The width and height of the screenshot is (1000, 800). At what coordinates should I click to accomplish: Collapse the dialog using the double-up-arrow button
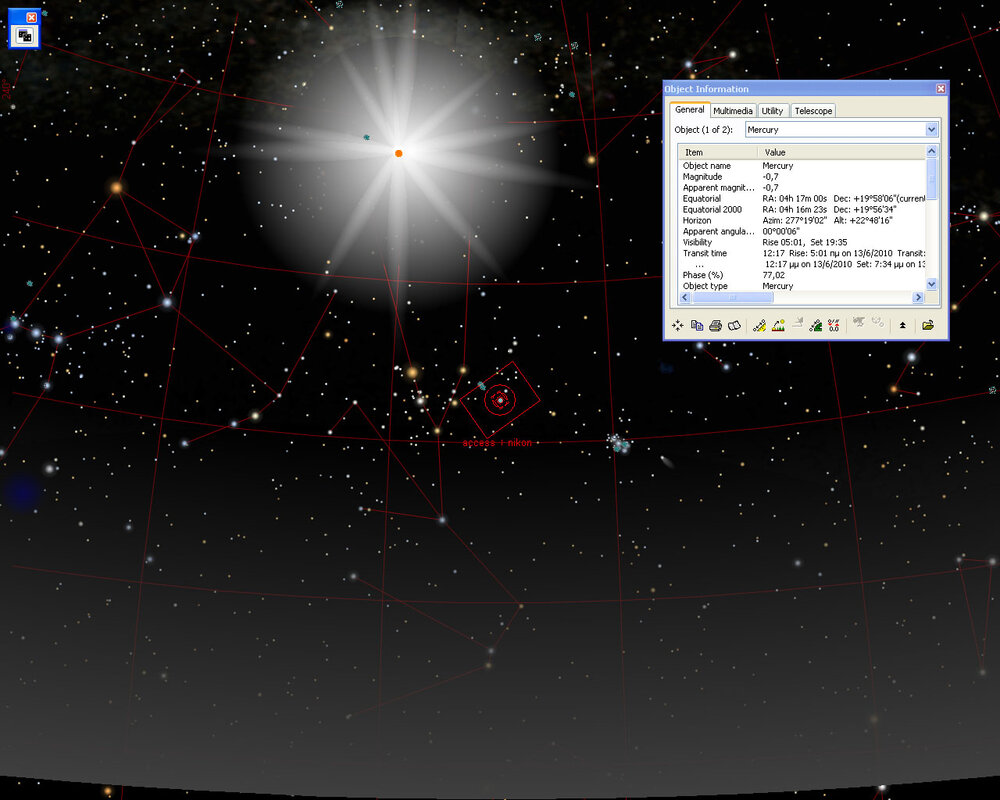(x=903, y=325)
